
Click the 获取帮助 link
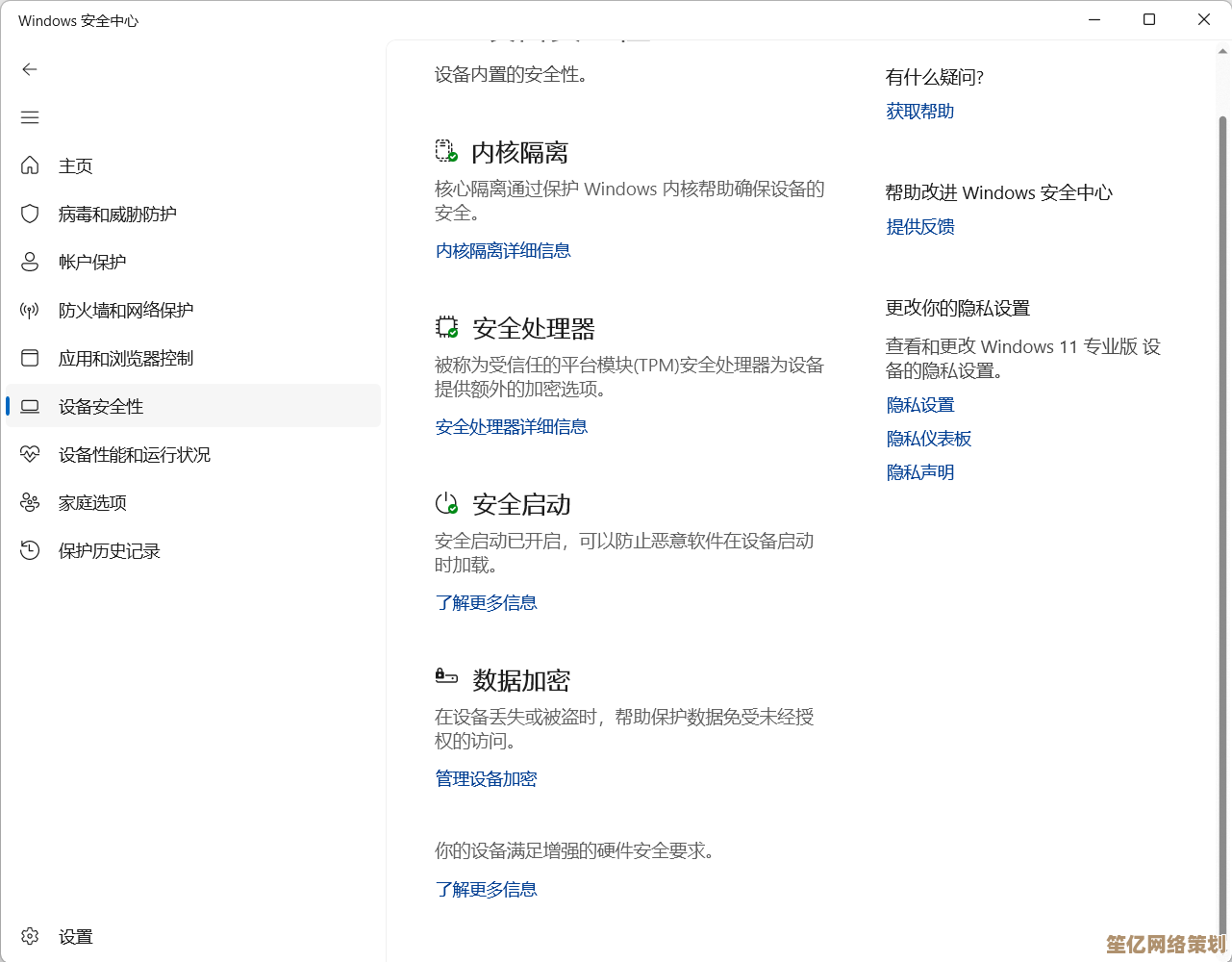pyautogui.click(x=920, y=112)
